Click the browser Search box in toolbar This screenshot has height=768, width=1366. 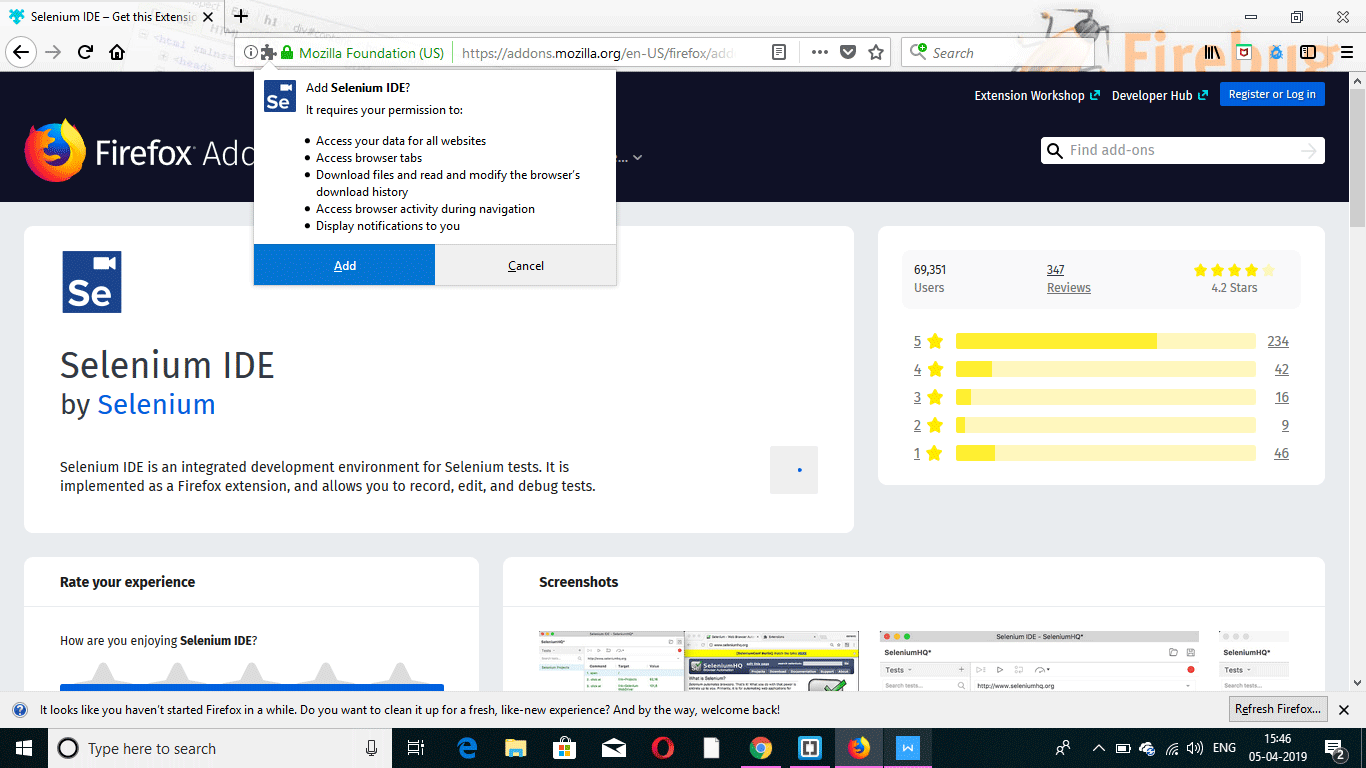(x=997, y=53)
